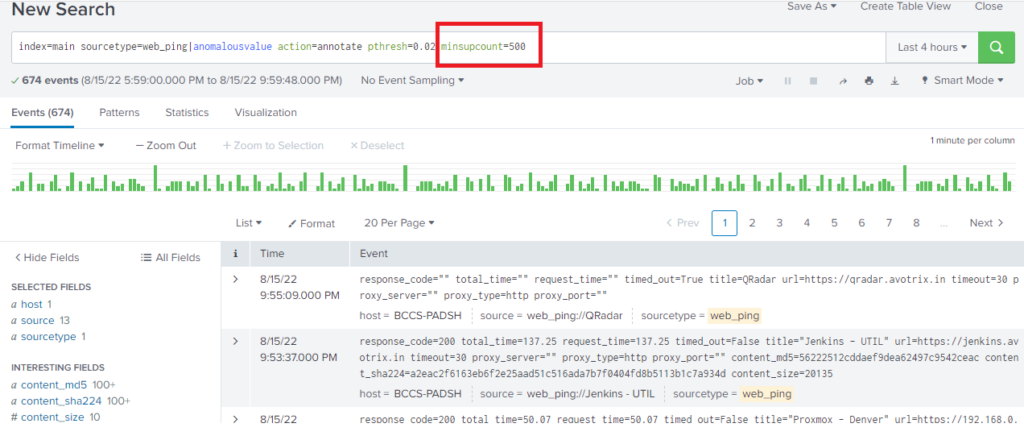Open List view dropdown

[x=249, y=223]
